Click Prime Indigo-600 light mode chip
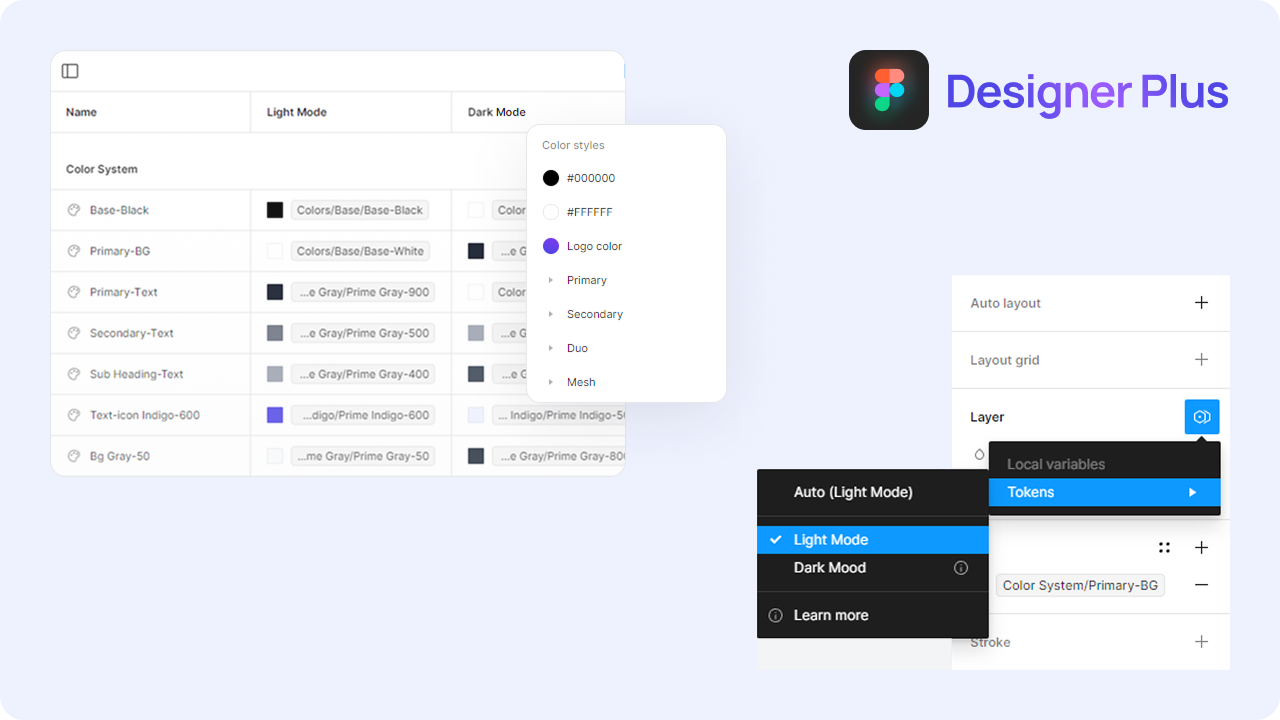Image resolution: width=1280 pixels, height=720 pixels. click(363, 415)
